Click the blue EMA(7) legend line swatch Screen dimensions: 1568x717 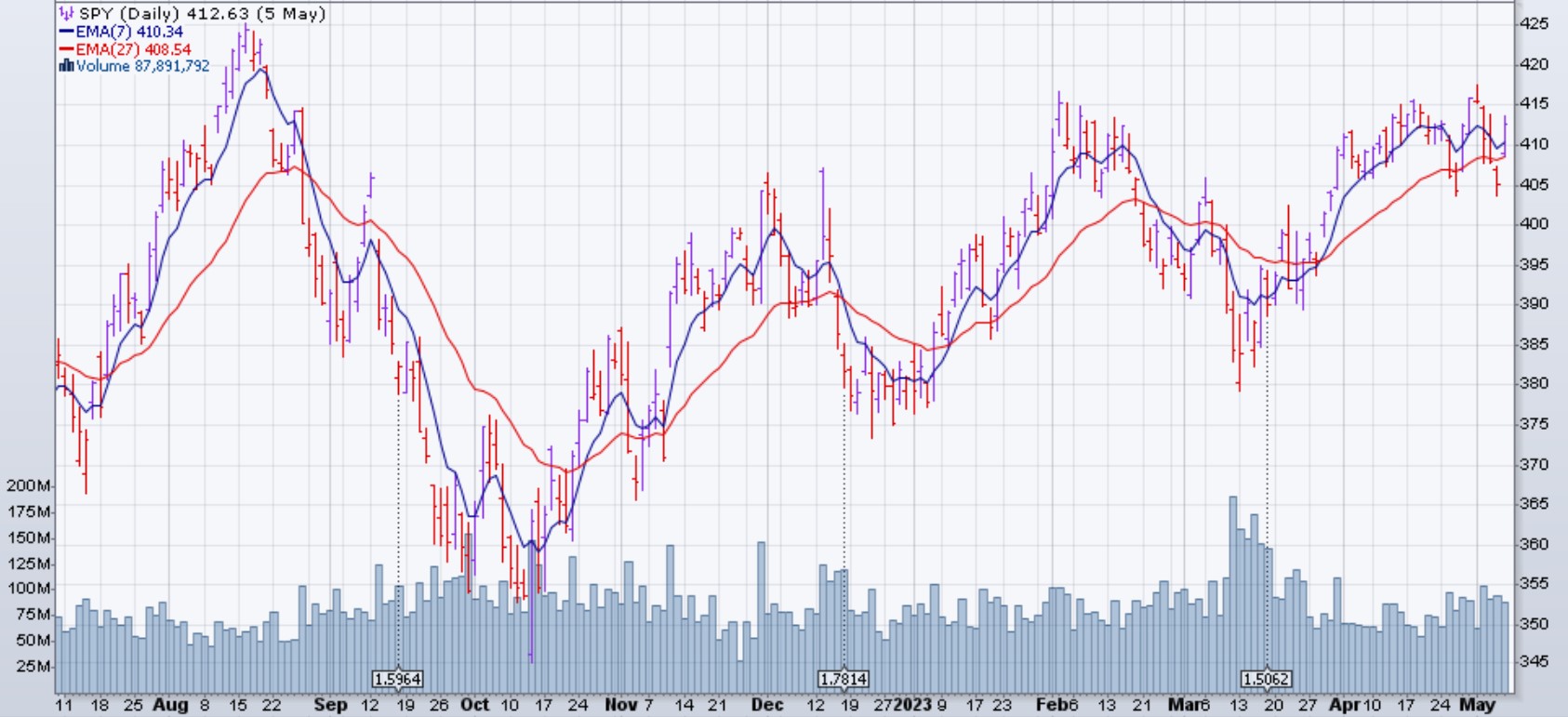click(x=66, y=32)
